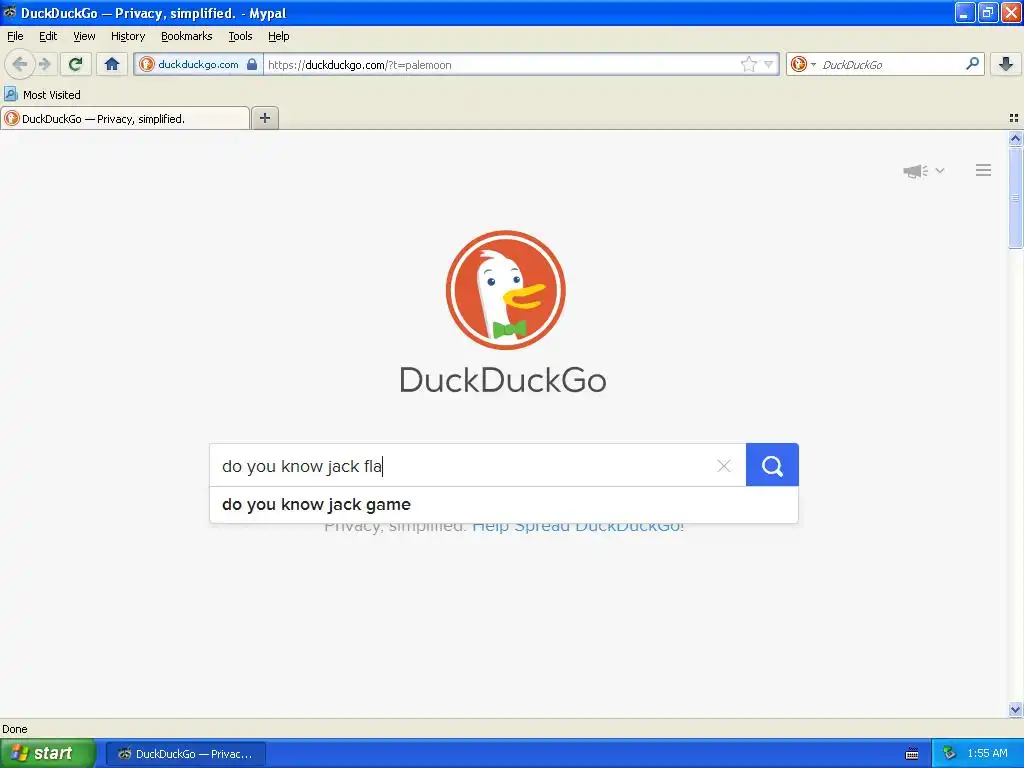Image resolution: width=1024 pixels, height=768 pixels.
Task: Click the blue search submit button
Action: [x=772, y=465]
